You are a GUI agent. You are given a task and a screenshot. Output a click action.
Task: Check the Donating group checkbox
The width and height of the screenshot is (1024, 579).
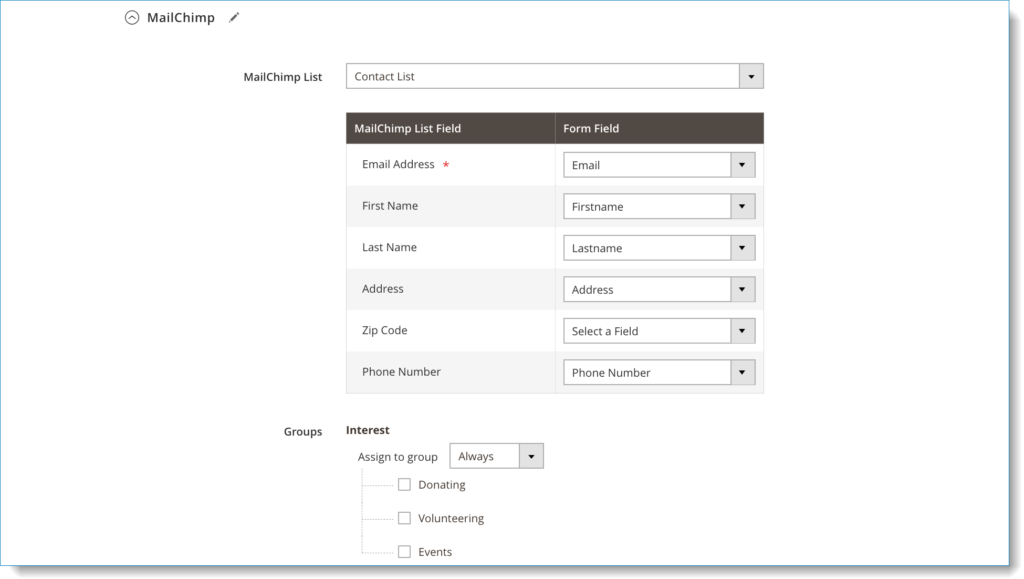[x=404, y=484]
